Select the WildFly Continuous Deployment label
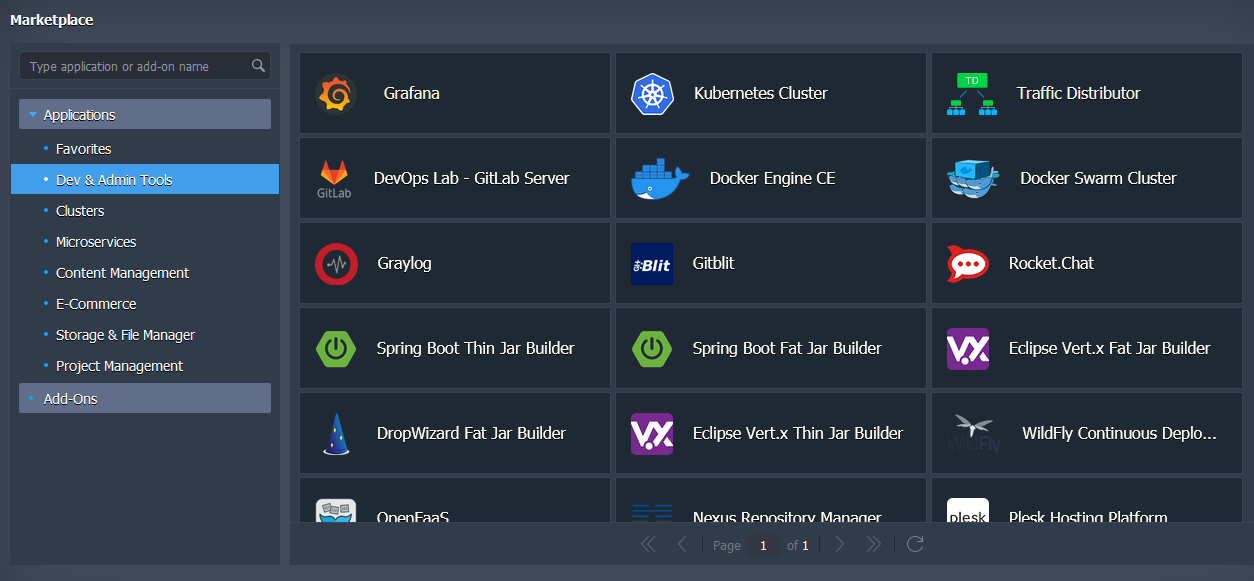The height and width of the screenshot is (581, 1254). [1120, 434]
